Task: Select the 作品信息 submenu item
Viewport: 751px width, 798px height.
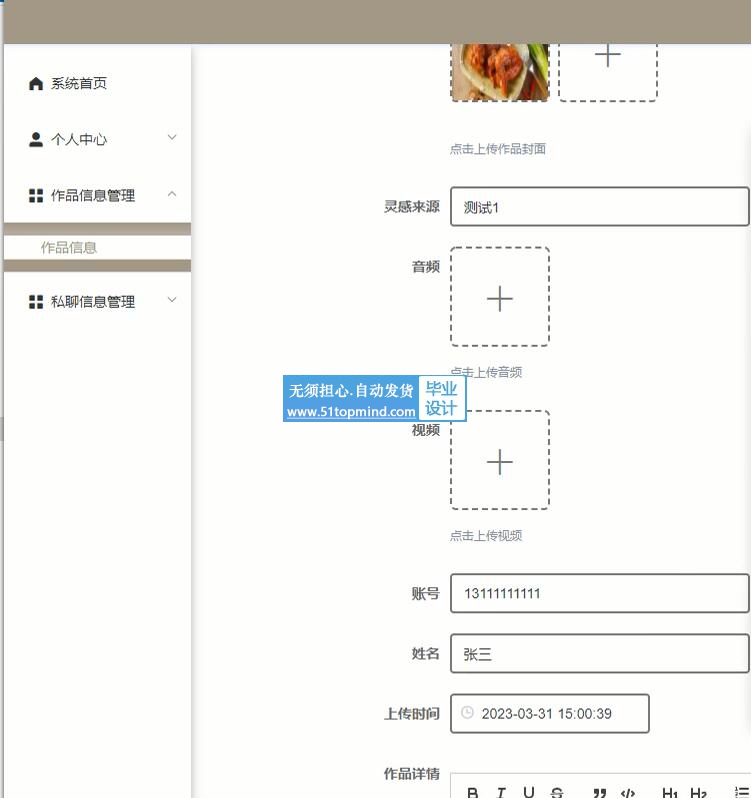Action: click(x=69, y=248)
